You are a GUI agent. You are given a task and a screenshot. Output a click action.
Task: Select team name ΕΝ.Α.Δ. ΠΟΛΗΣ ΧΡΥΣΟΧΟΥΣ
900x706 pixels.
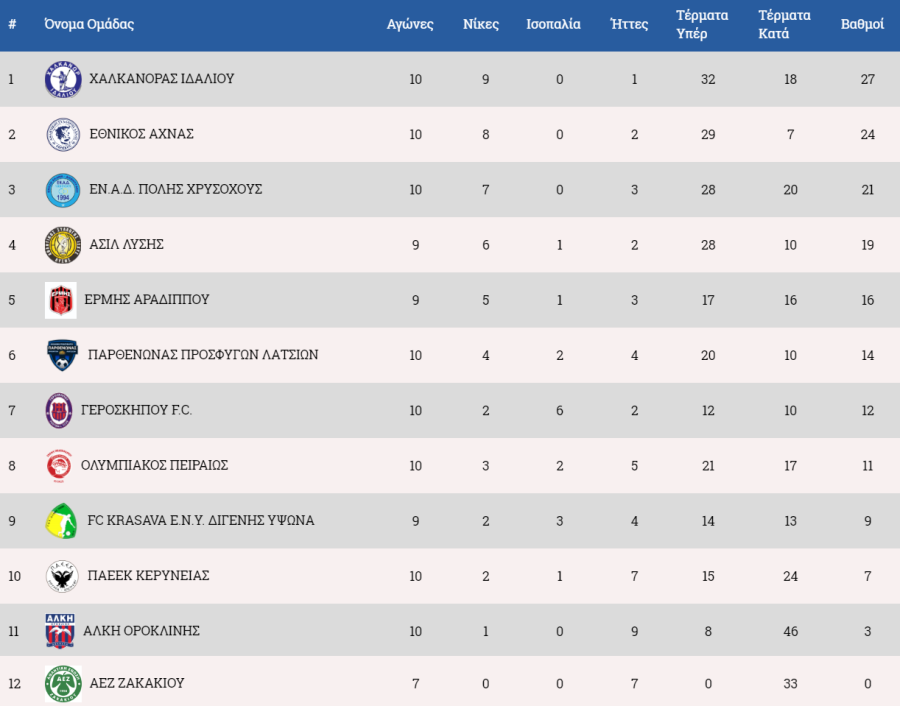coord(176,189)
